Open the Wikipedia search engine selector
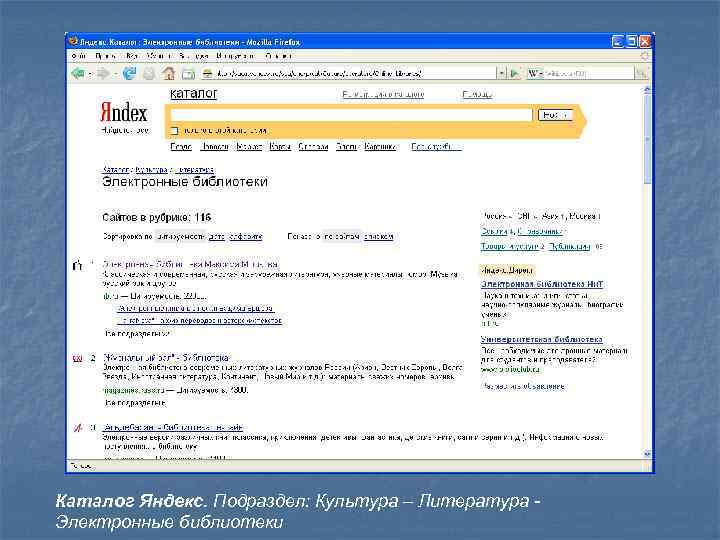Screen dimensions: 720x540 [x=535, y=73]
